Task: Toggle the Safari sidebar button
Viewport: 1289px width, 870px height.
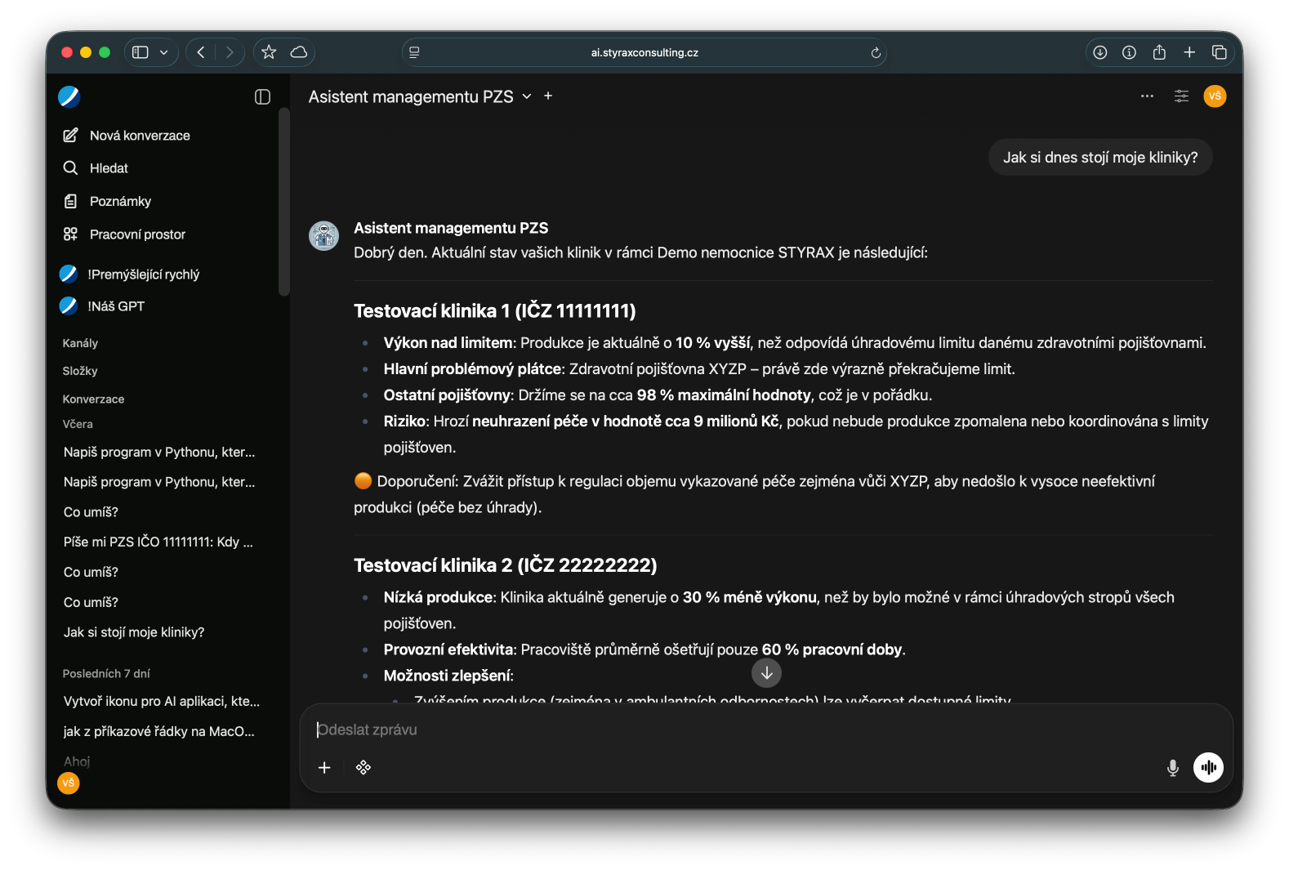Action: [x=140, y=52]
